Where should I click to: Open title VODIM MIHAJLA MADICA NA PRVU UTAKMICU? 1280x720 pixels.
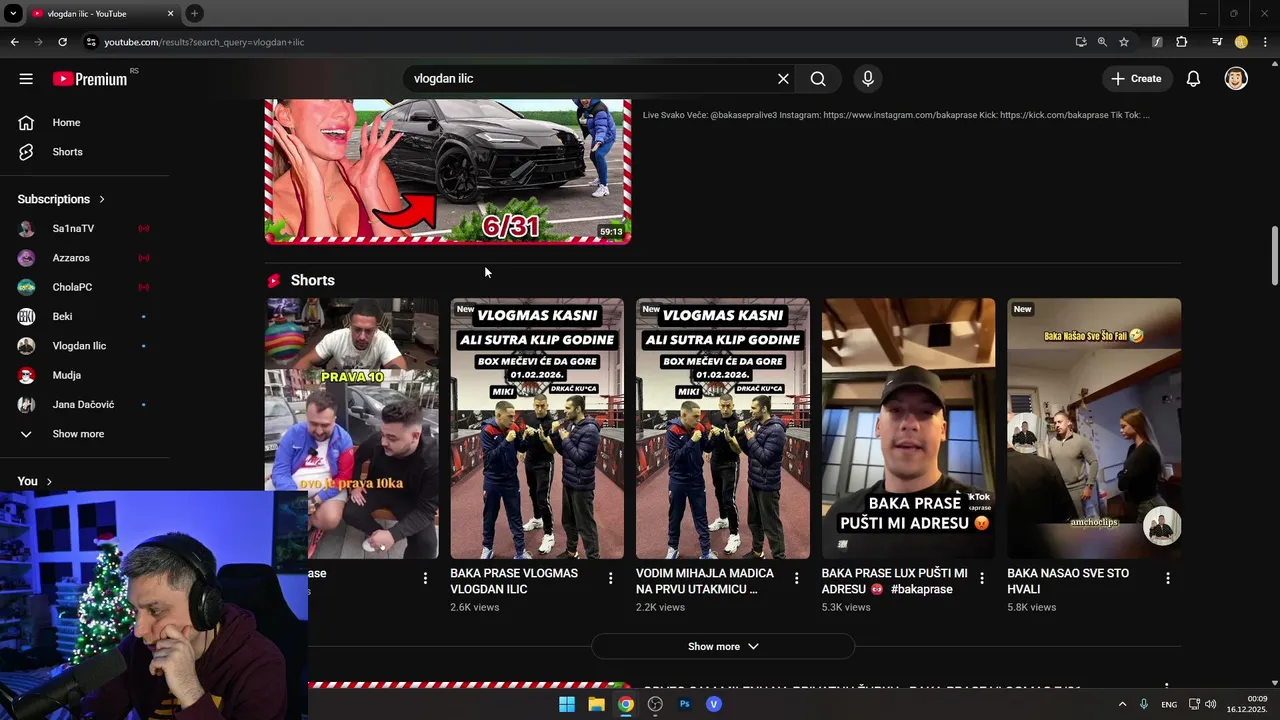click(x=705, y=581)
